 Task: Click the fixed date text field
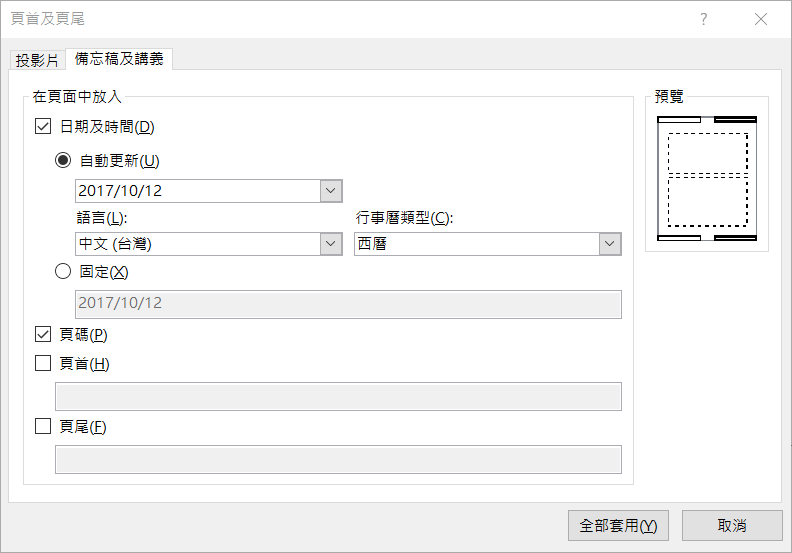pyautogui.click(x=348, y=303)
